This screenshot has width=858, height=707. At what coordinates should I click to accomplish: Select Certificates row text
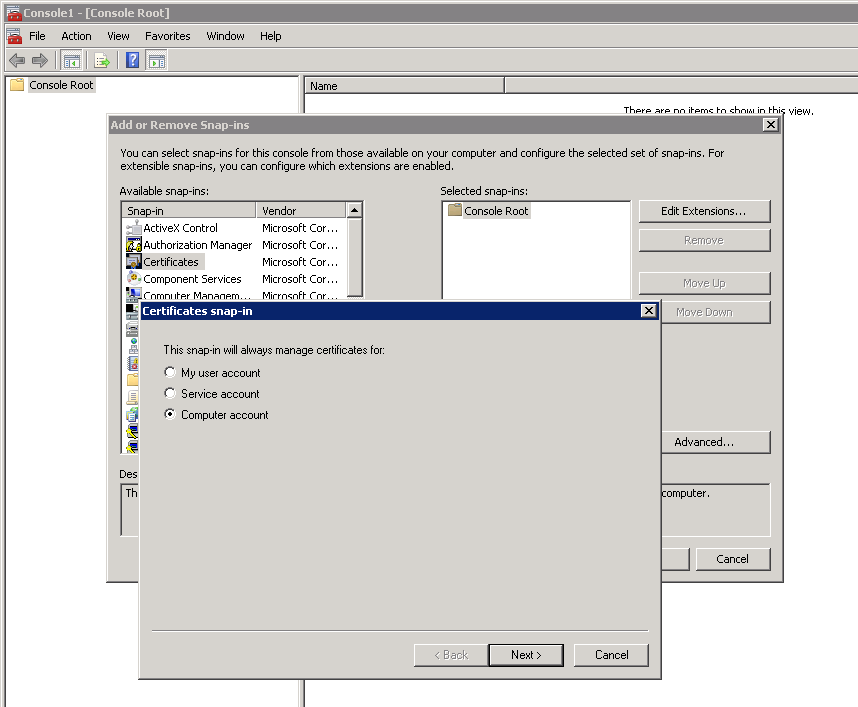coord(171,262)
